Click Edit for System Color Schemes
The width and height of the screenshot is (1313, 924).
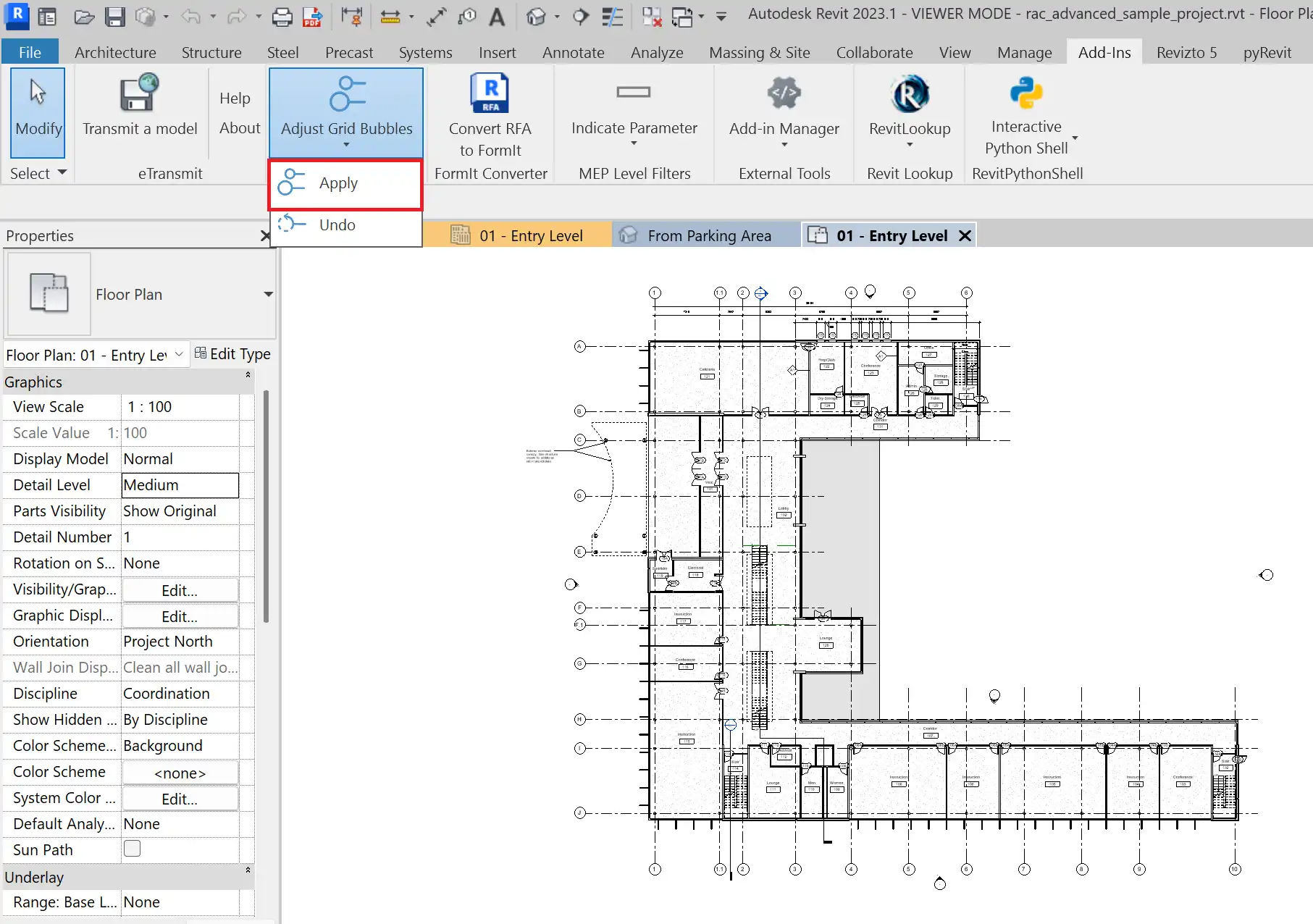[180, 799]
